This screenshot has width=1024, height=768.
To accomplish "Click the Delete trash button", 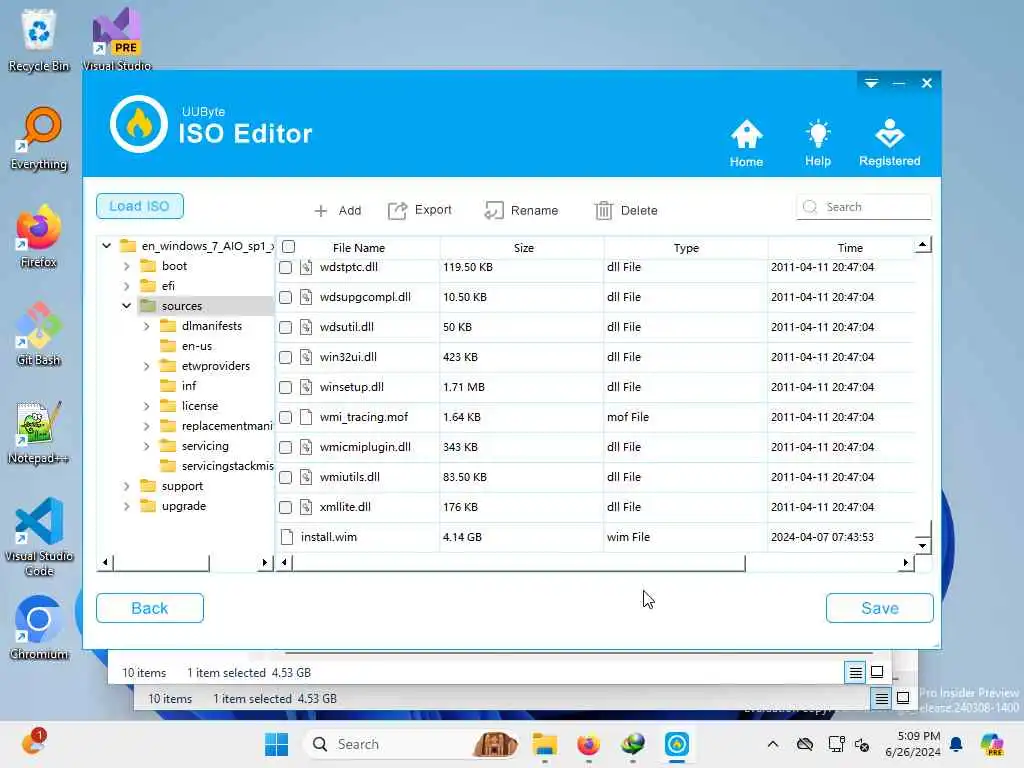I will 626,210.
